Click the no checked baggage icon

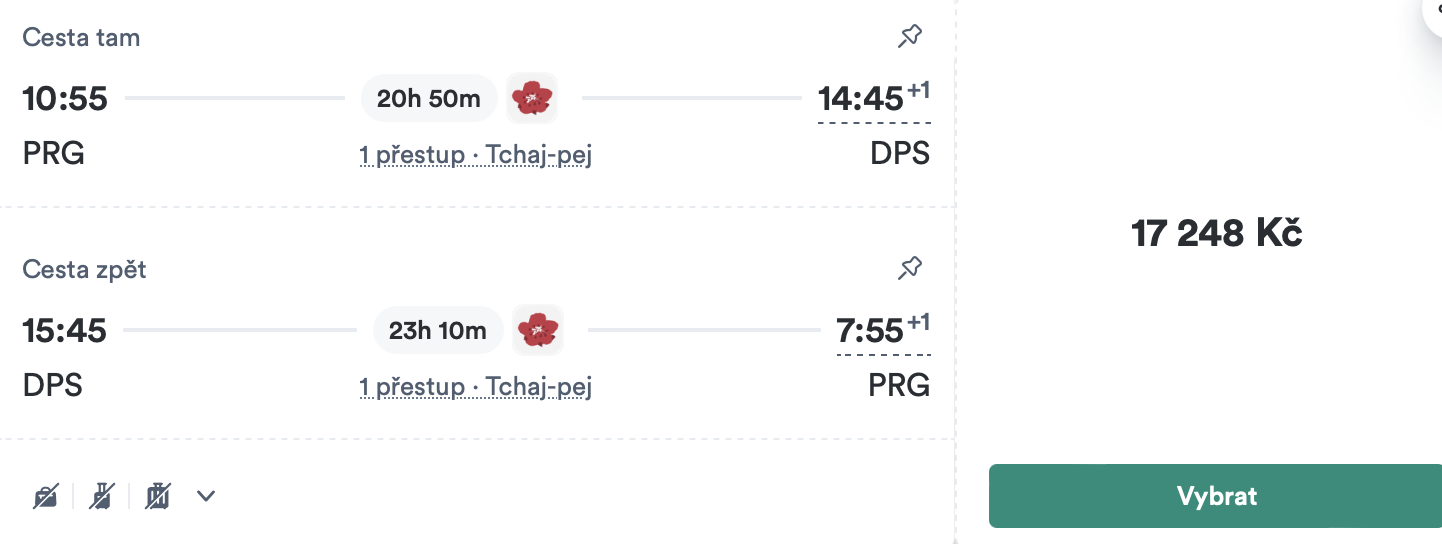(x=157, y=496)
